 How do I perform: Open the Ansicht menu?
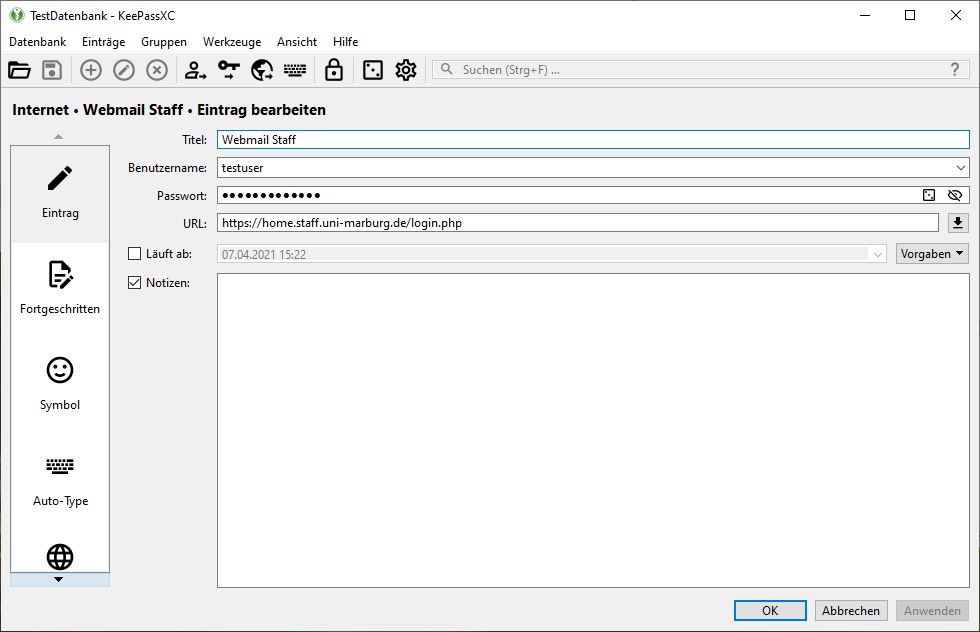297,42
